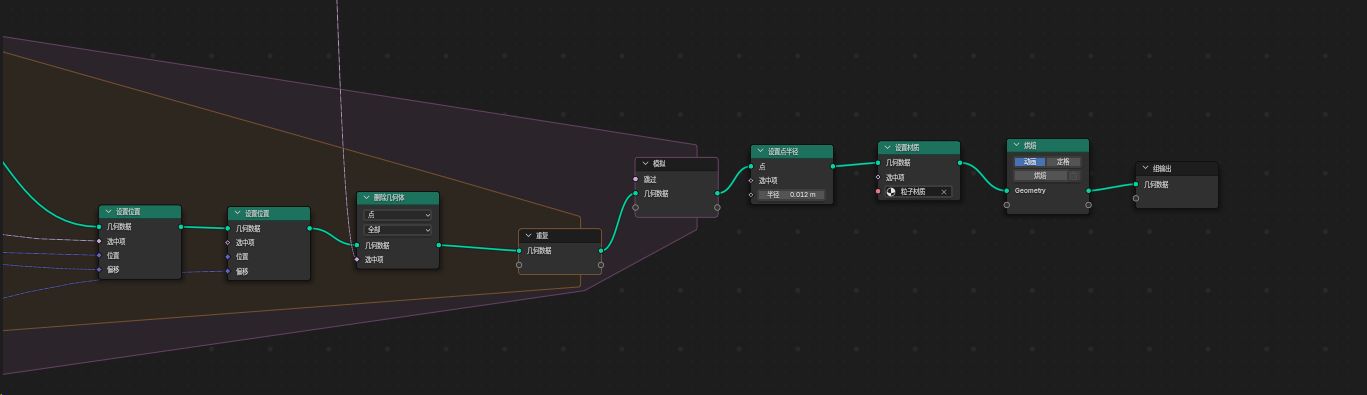Click 几何数据 input of 设置位置 beside 删除几何体
The height and width of the screenshot is (395, 1367).
[x=228, y=228]
